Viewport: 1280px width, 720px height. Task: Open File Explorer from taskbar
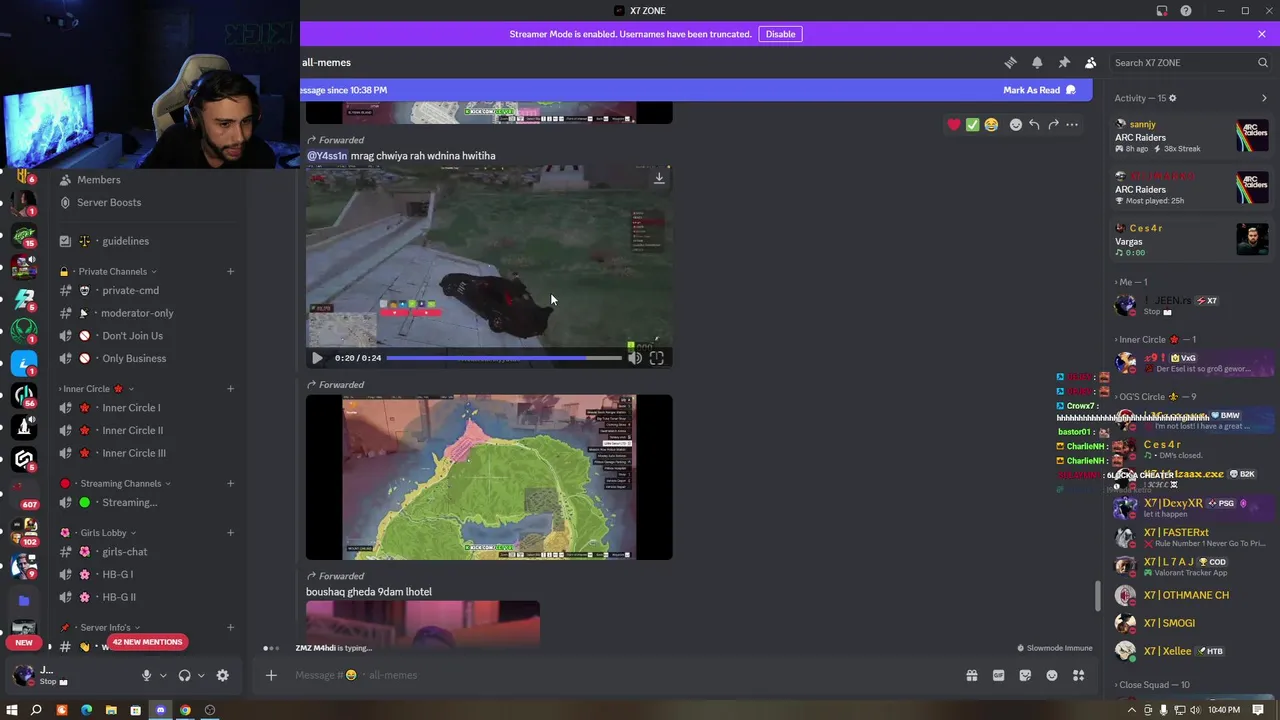point(111,710)
